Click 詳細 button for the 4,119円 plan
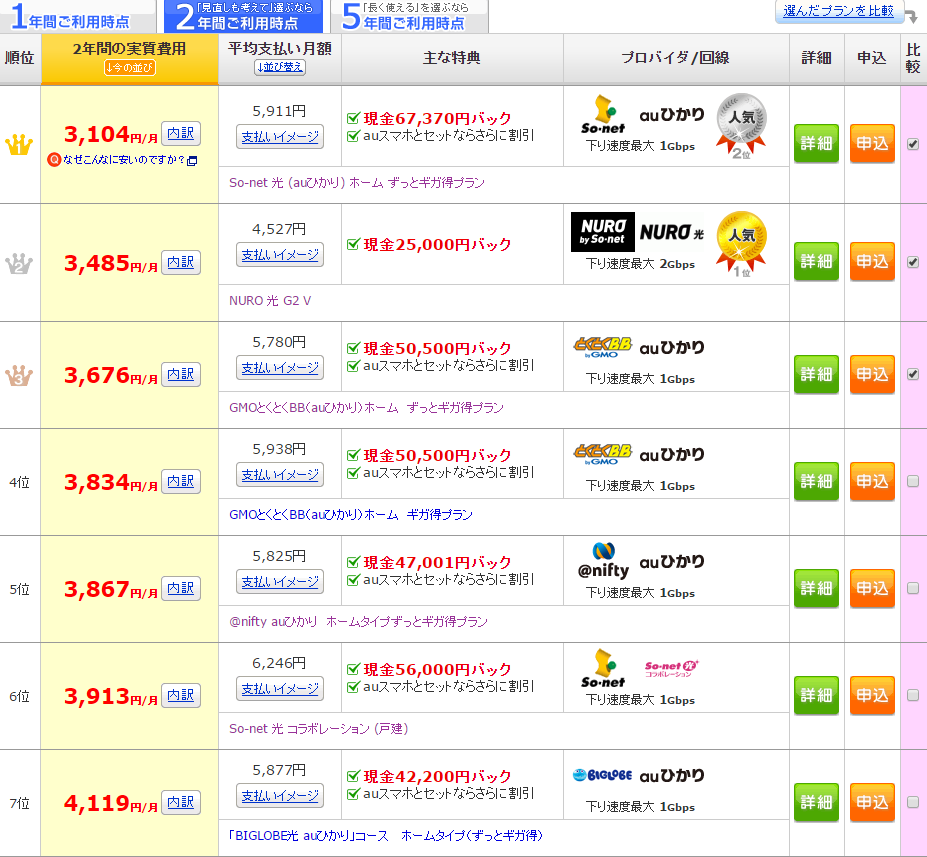The height and width of the screenshot is (857, 927). click(816, 802)
